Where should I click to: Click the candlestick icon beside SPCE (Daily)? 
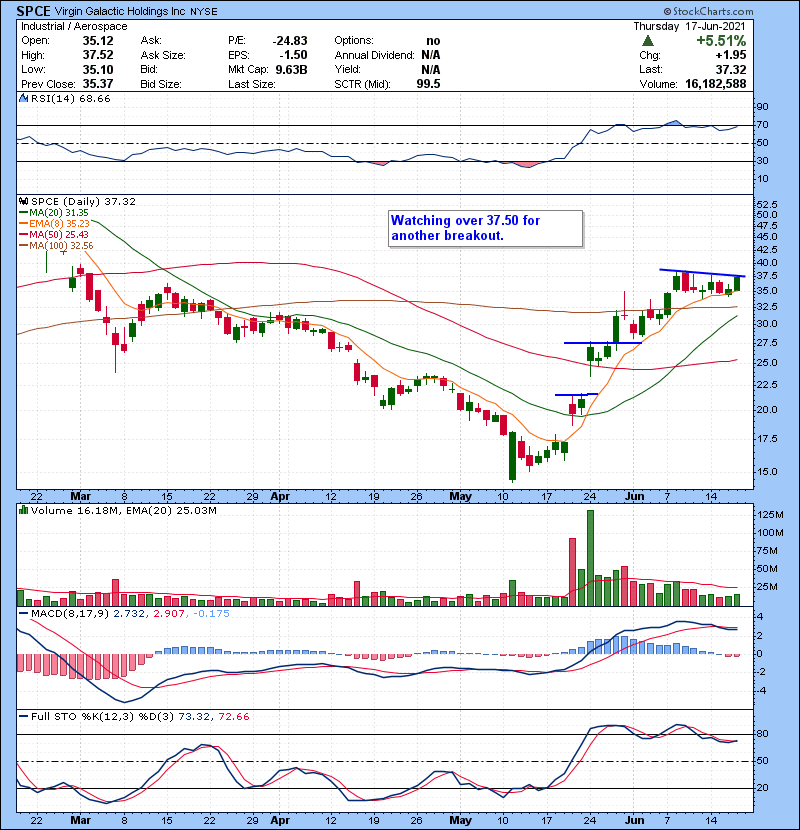click(x=23, y=201)
